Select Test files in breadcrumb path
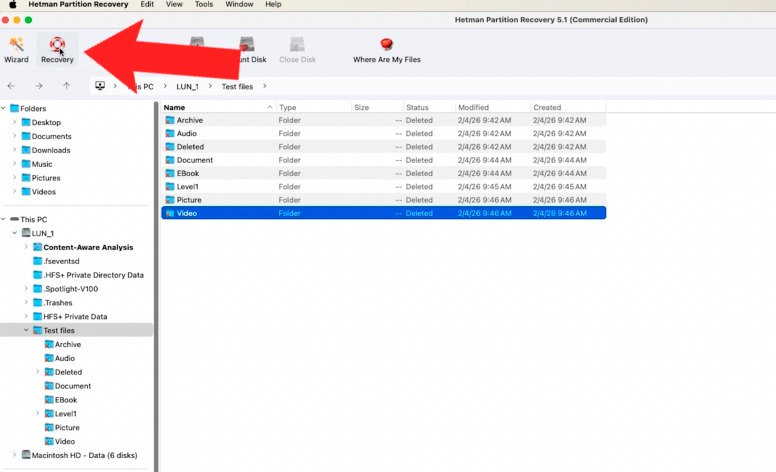Viewport: 776px width, 472px height. (x=237, y=87)
